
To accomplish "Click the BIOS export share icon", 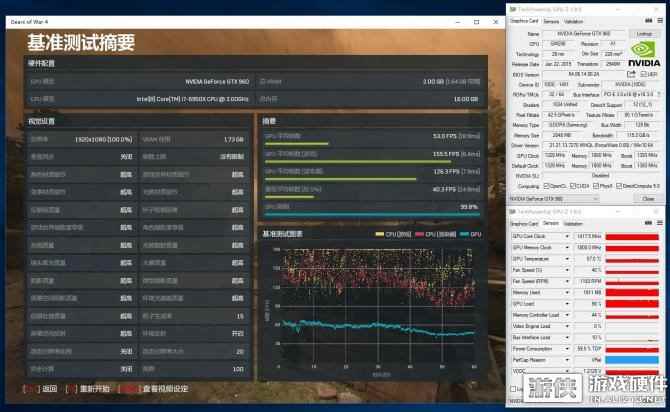I will coord(631,74).
